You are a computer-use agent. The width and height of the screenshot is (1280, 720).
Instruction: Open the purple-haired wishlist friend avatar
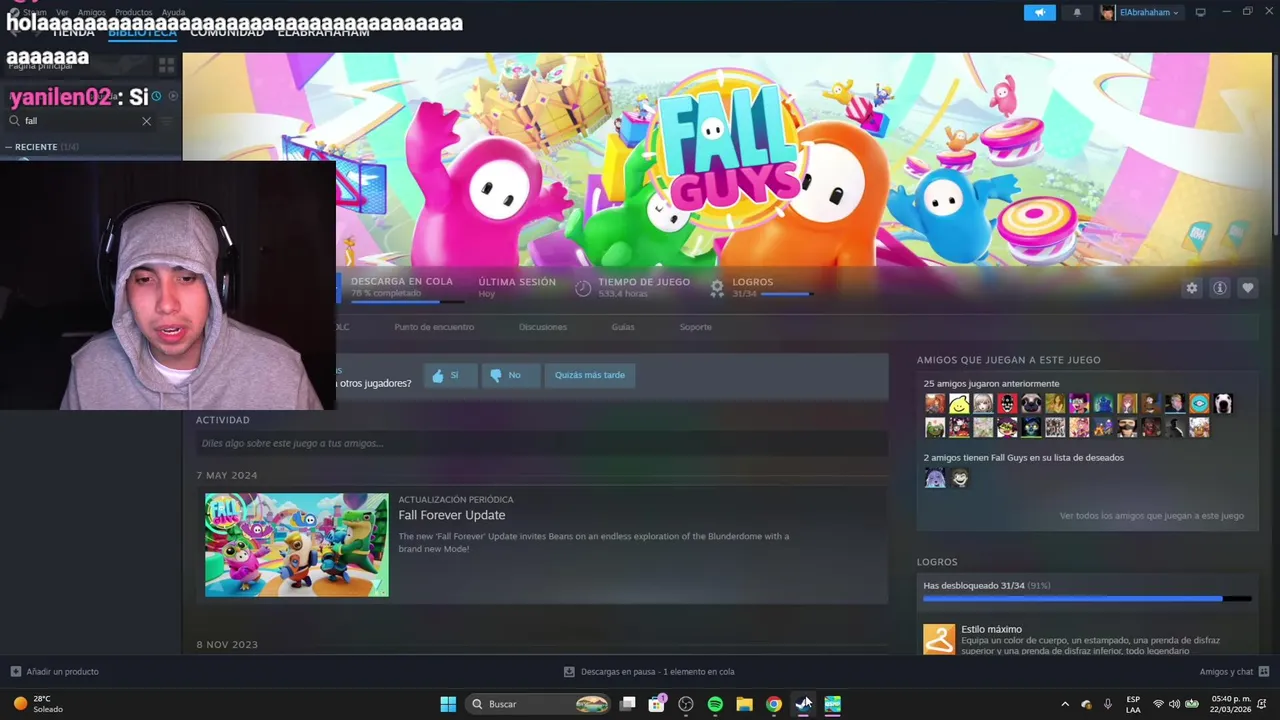[935, 478]
